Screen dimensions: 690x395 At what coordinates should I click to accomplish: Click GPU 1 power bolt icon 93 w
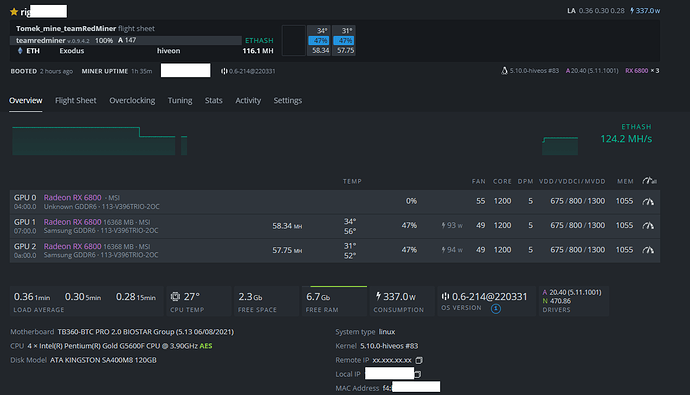coord(444,226)
